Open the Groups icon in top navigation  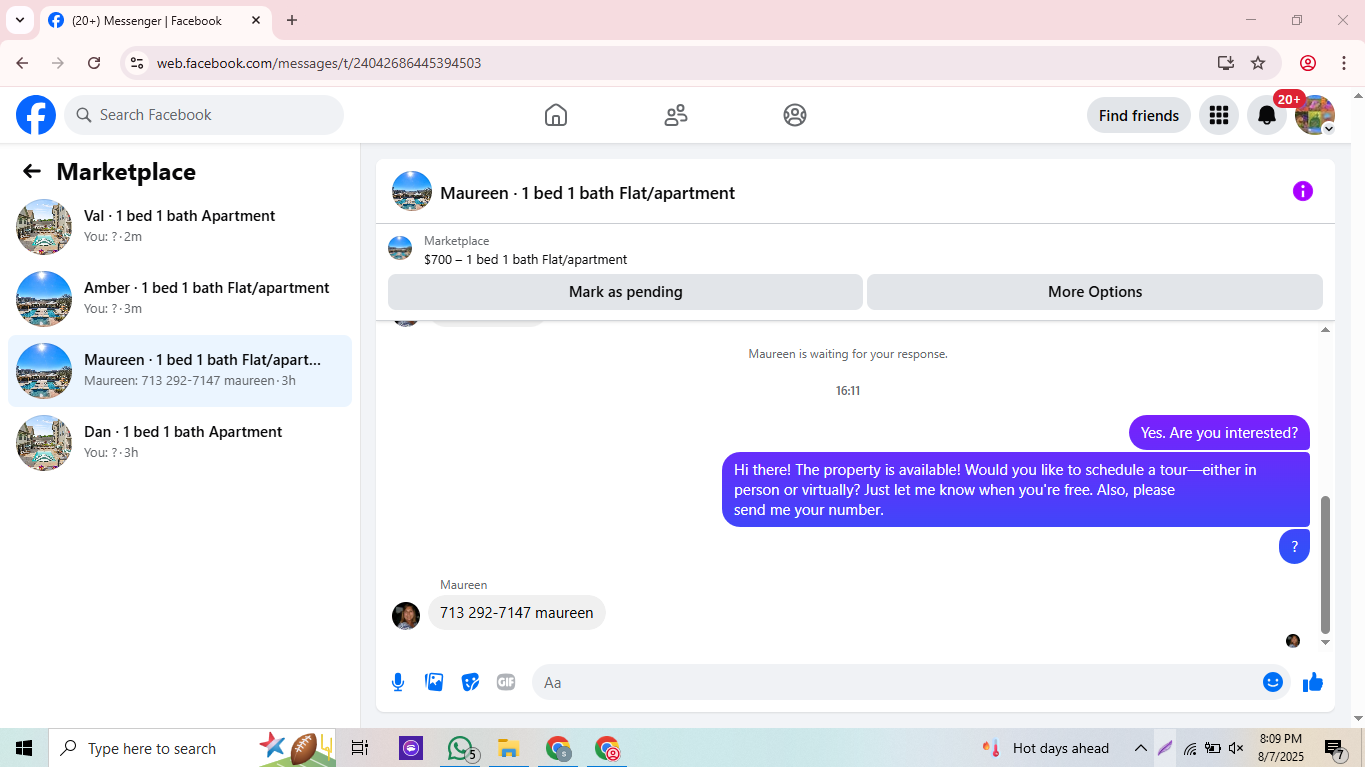click(x=795, y=115)
